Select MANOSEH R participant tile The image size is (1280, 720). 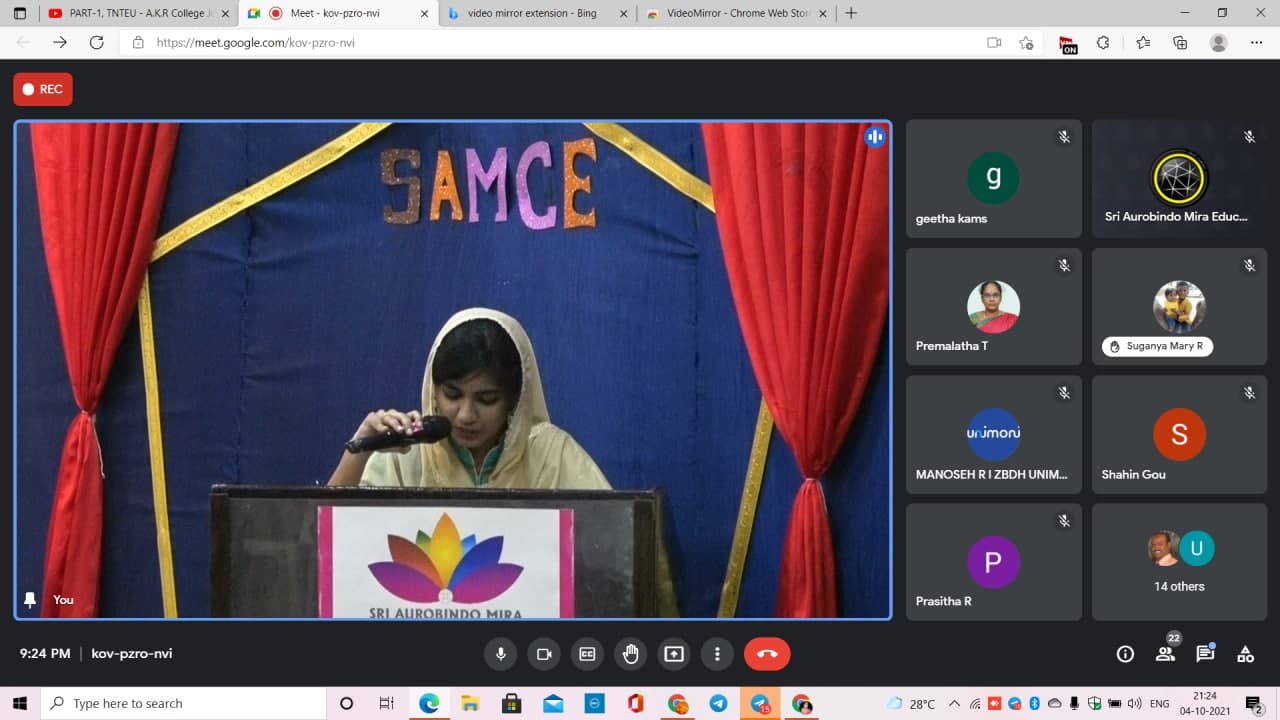click(994, 435)
